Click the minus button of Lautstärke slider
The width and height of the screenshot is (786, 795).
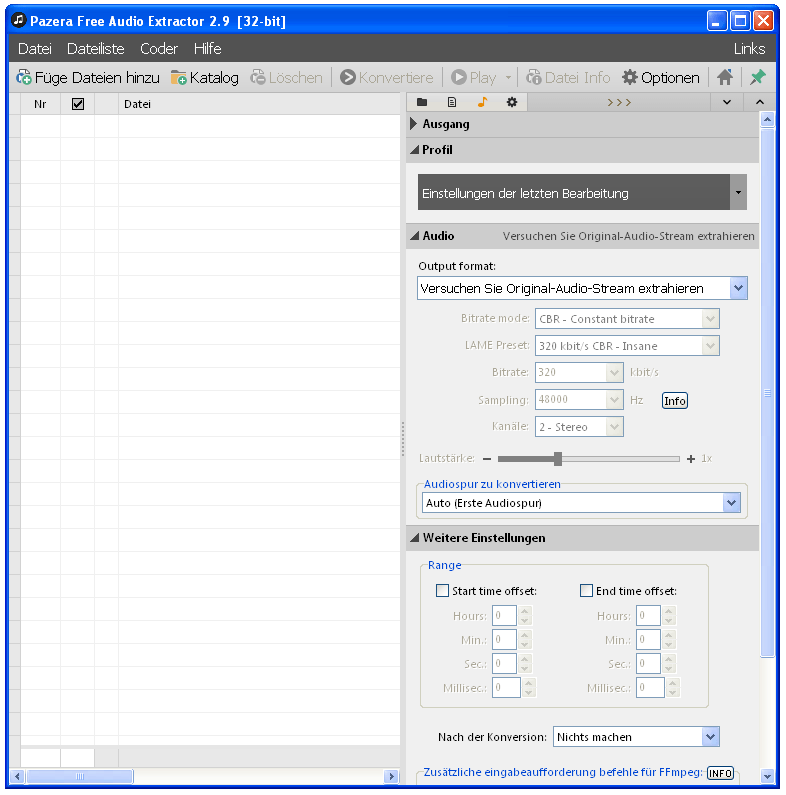(487, 459)
